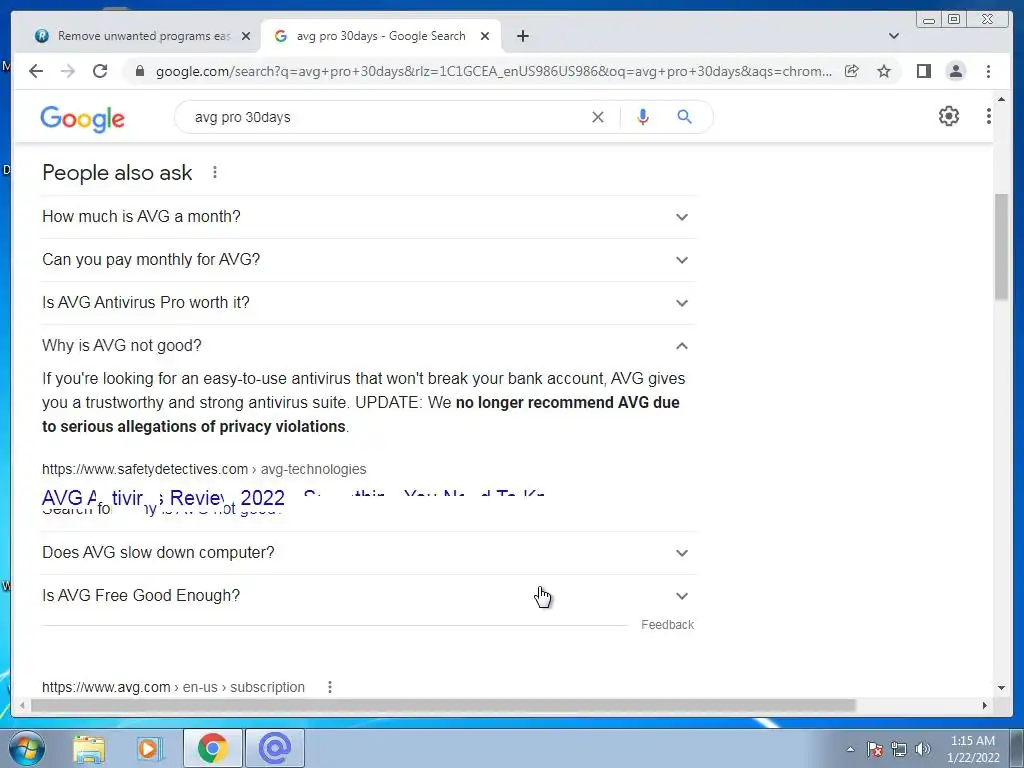This screenshot has height=768, width=1024.
Task: Share this page from address bar
Action: [x=852, y=71]
